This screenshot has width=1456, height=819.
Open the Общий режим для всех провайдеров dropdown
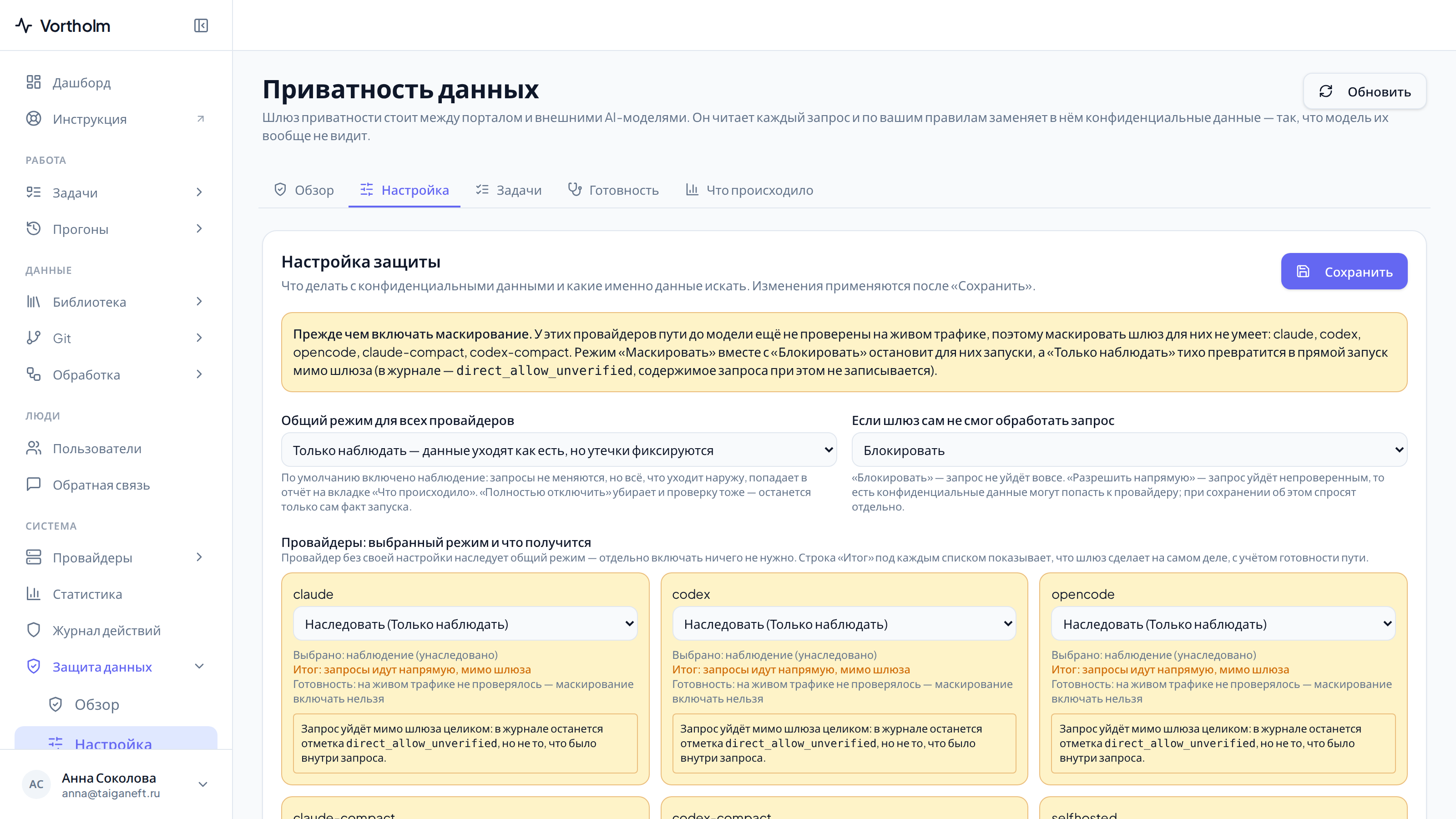click(558, 450)
